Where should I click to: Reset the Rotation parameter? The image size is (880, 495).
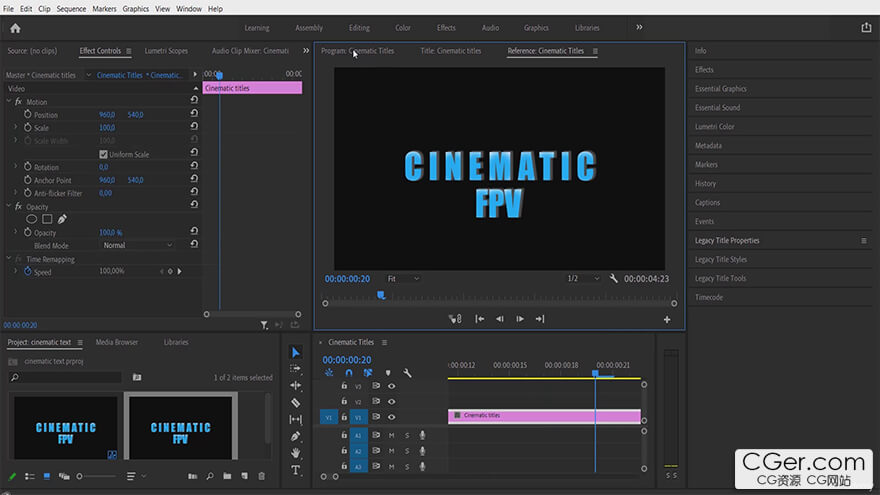point(194,166)
